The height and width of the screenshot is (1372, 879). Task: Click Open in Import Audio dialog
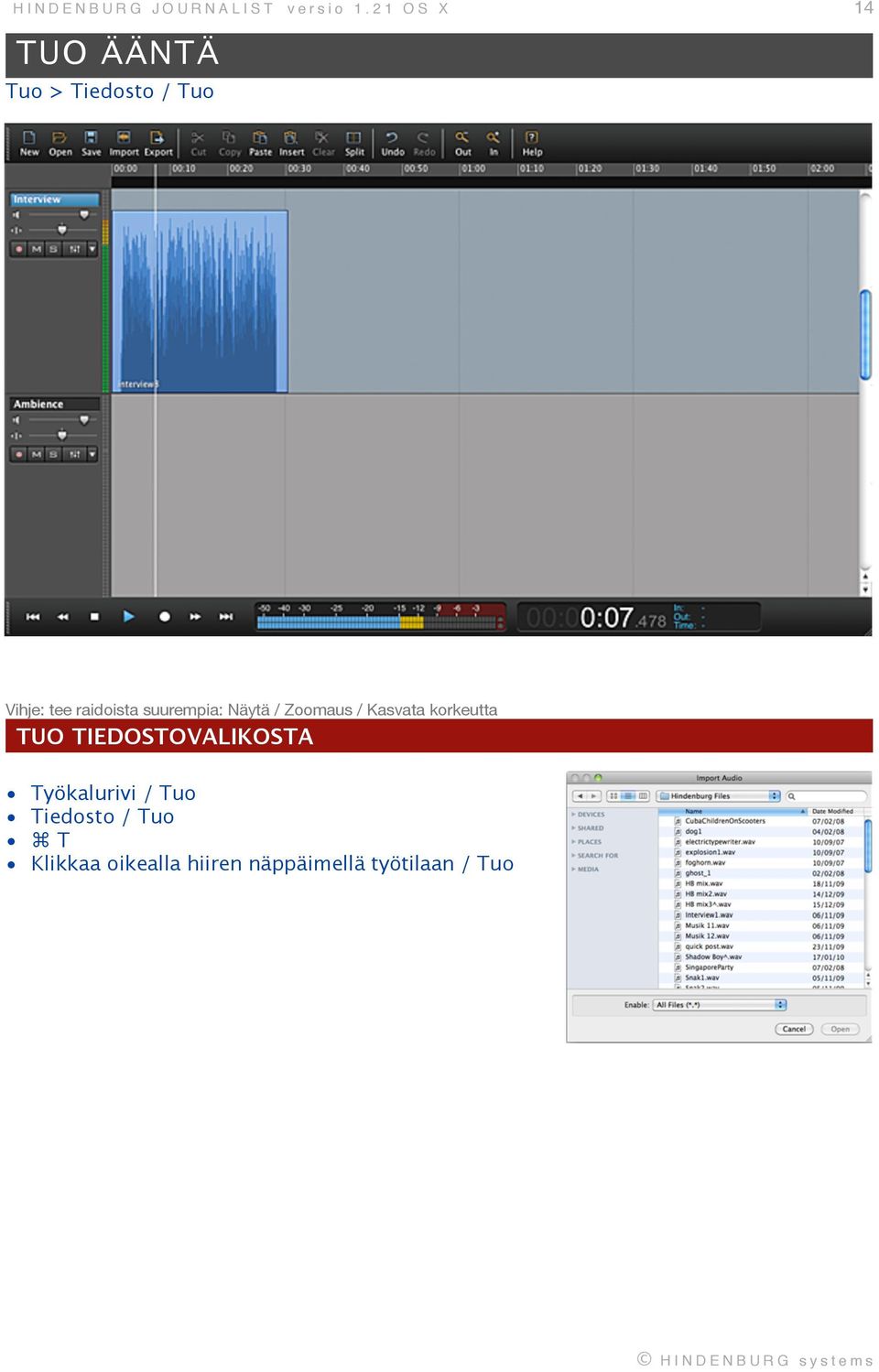click(840, 1029)
